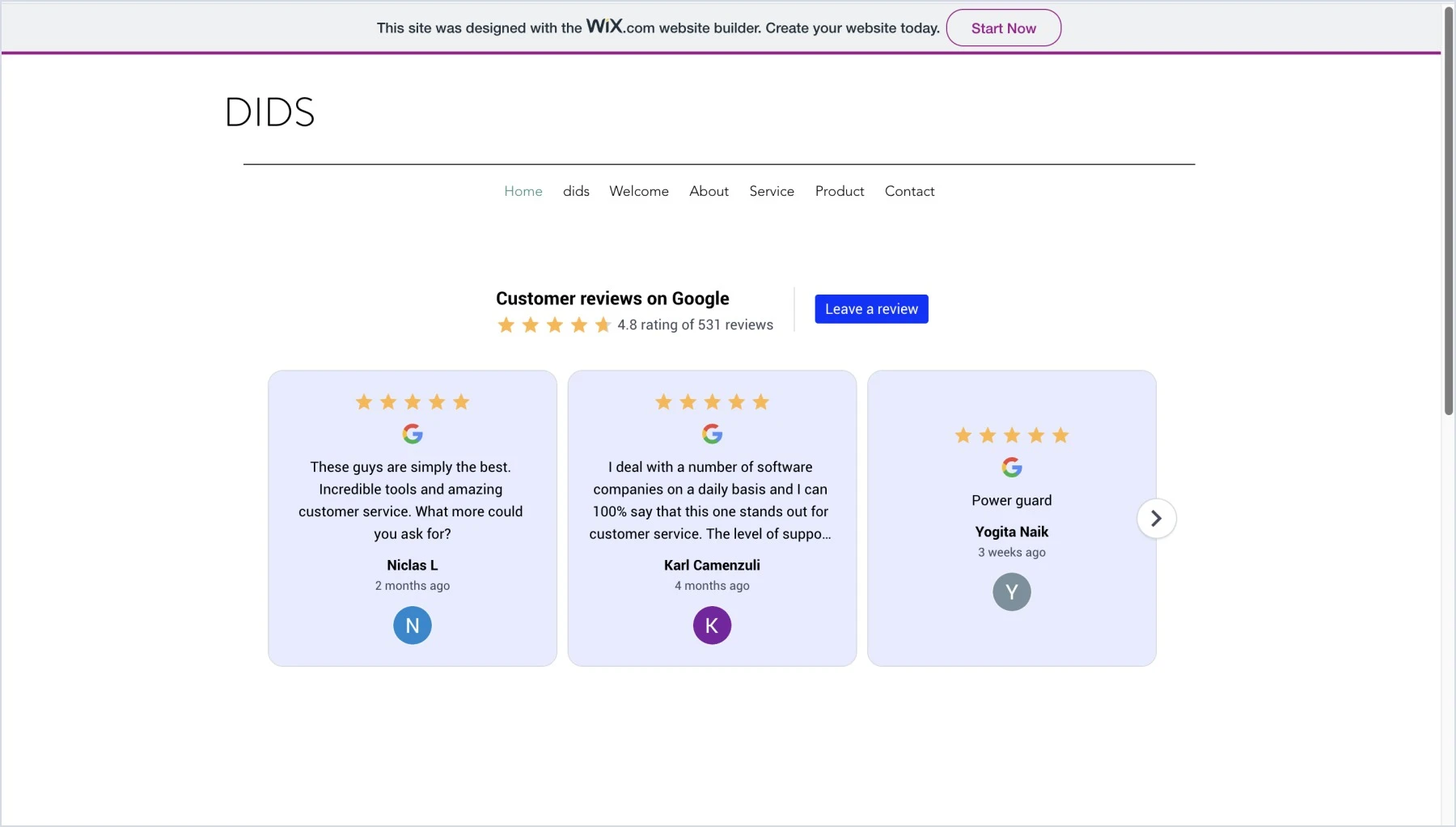Open the Contact page
The width and height of the screenshot is (1456, 827).
pyautogui.click(x=909, y=191)
